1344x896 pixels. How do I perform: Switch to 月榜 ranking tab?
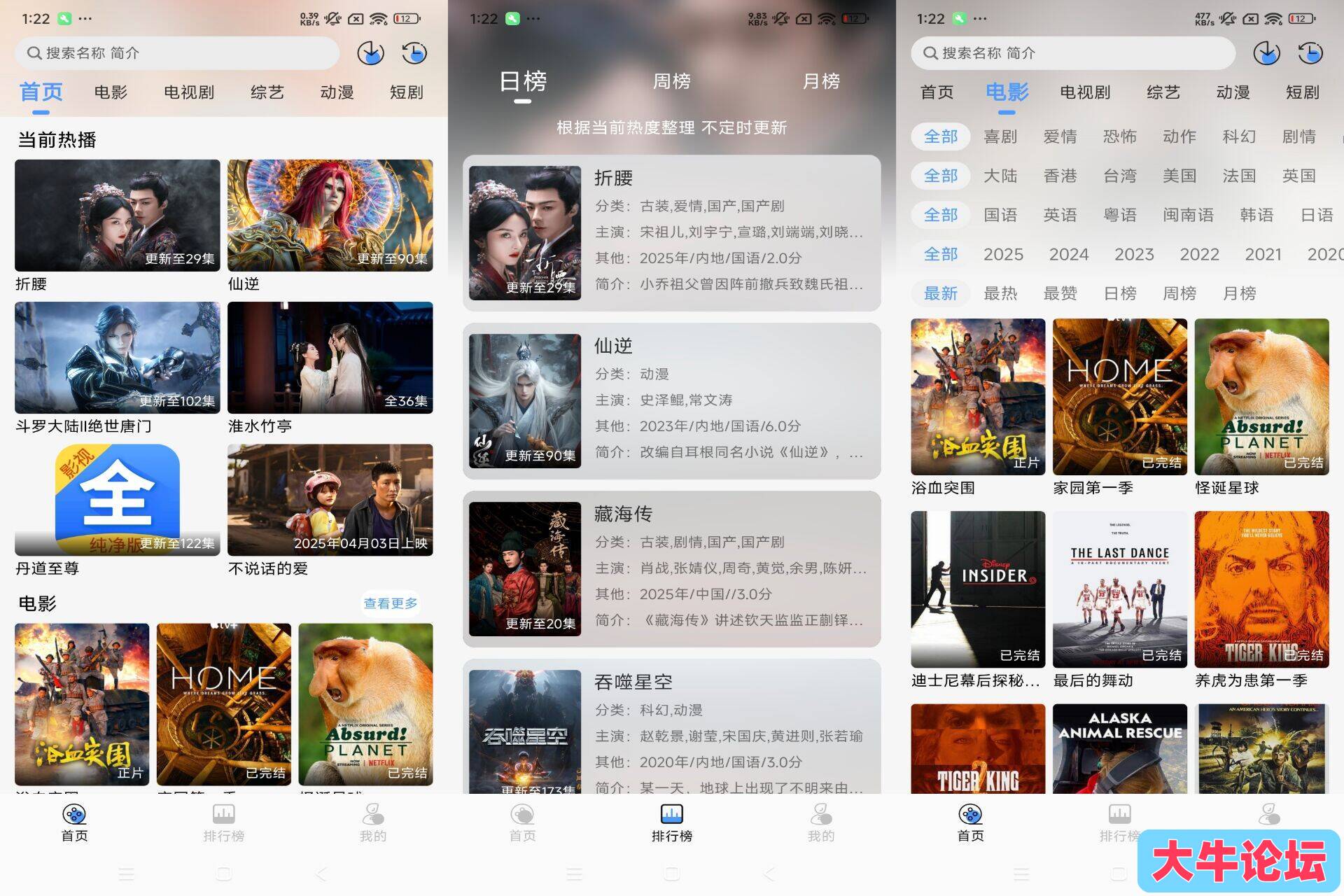tap(821, 81)
